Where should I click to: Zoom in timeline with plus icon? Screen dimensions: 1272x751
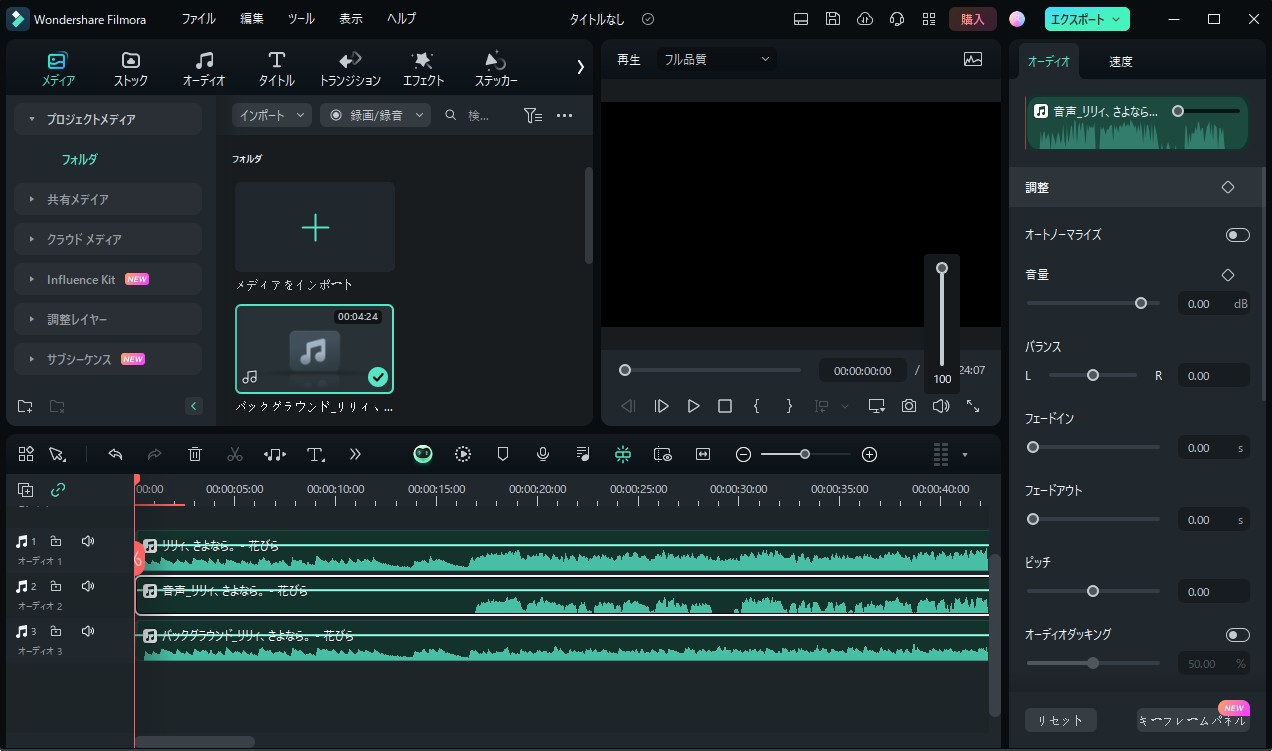tap(869, 454)
